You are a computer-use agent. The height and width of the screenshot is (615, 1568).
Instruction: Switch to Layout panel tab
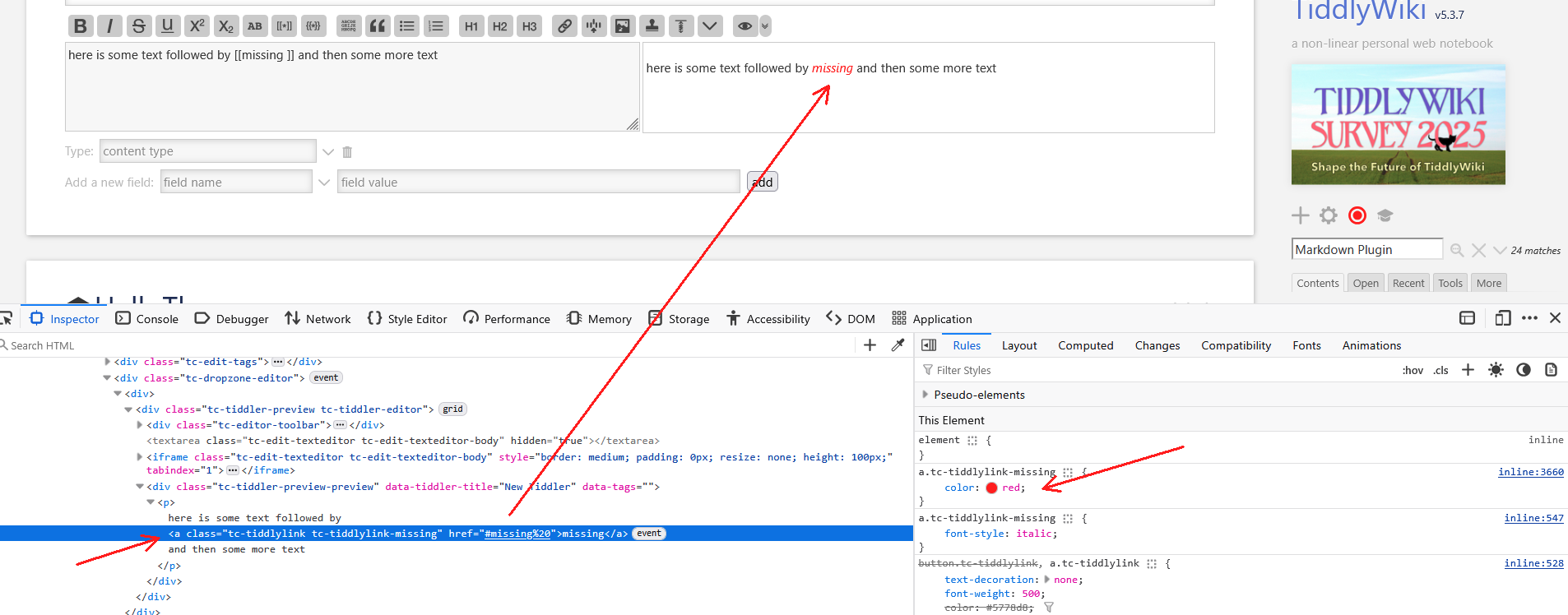coord(1018,346)
